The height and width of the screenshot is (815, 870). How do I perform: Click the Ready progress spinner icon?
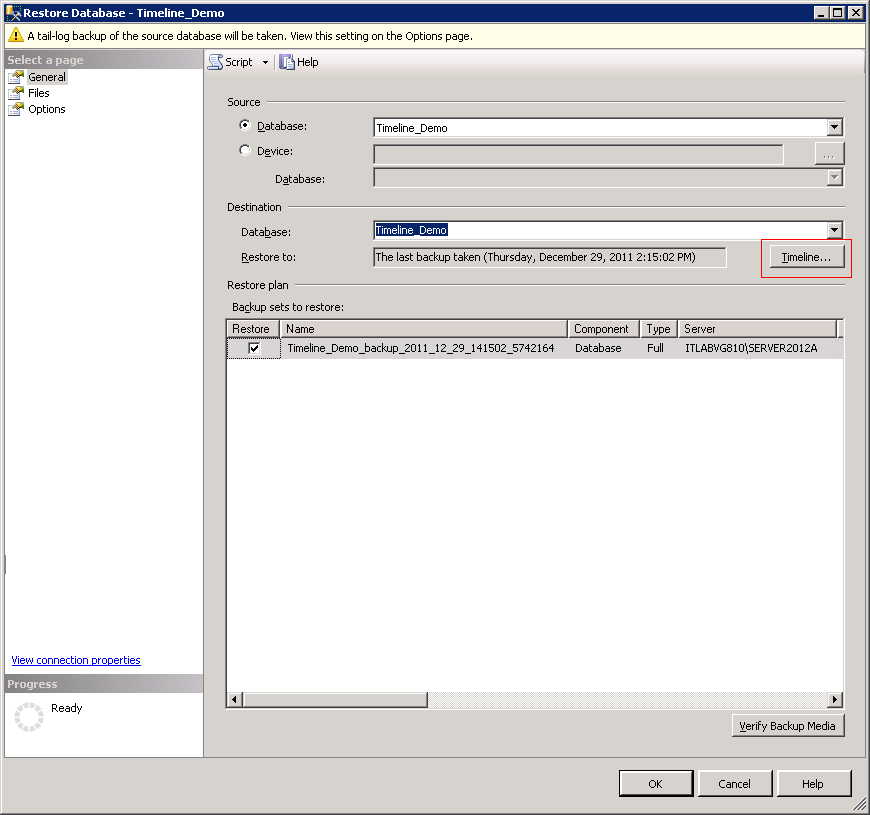click(30, 717)
